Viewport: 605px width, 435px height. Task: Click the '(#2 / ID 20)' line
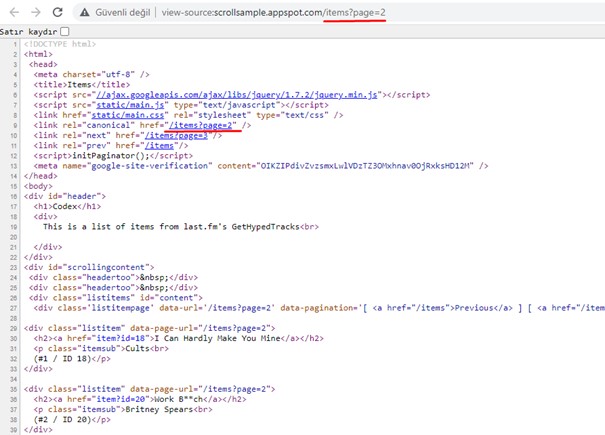(72, 419)
